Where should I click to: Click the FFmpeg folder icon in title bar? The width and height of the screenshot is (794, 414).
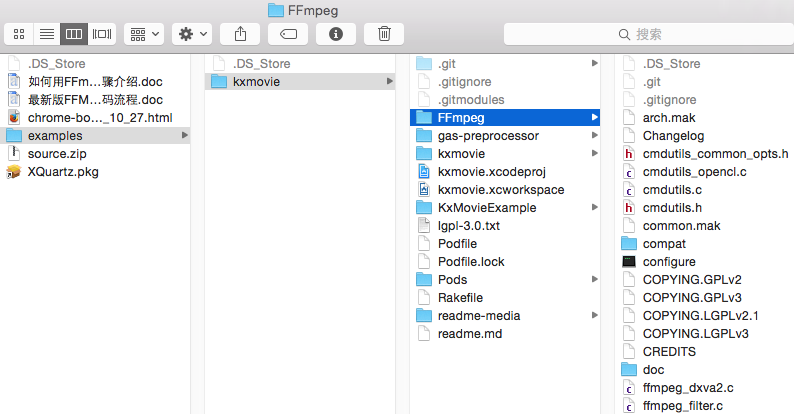tap(275, 10)
